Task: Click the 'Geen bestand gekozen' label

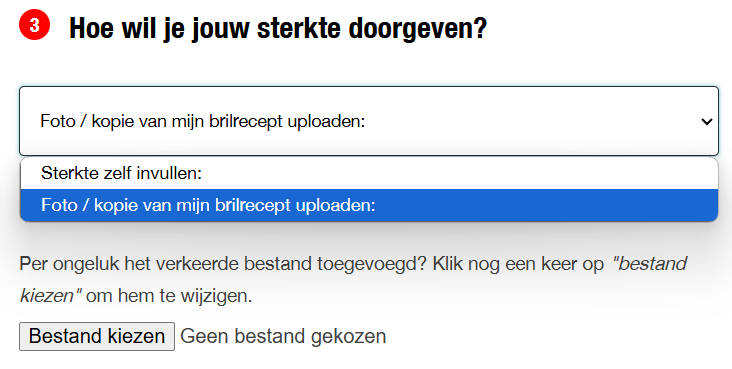Action: pyautogui.click(x=283, y=336)
